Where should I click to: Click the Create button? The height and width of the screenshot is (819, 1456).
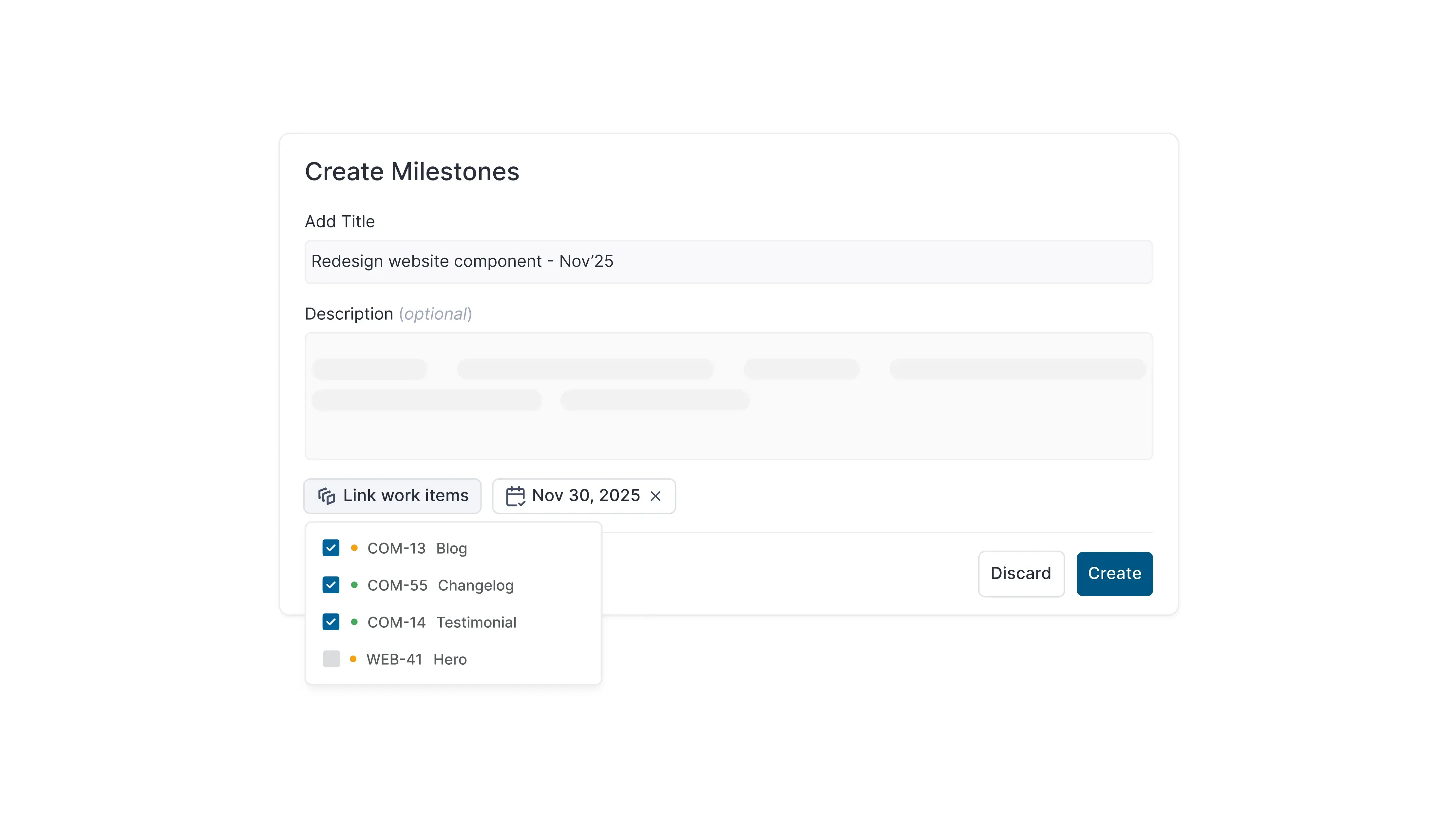point(1114,574)
